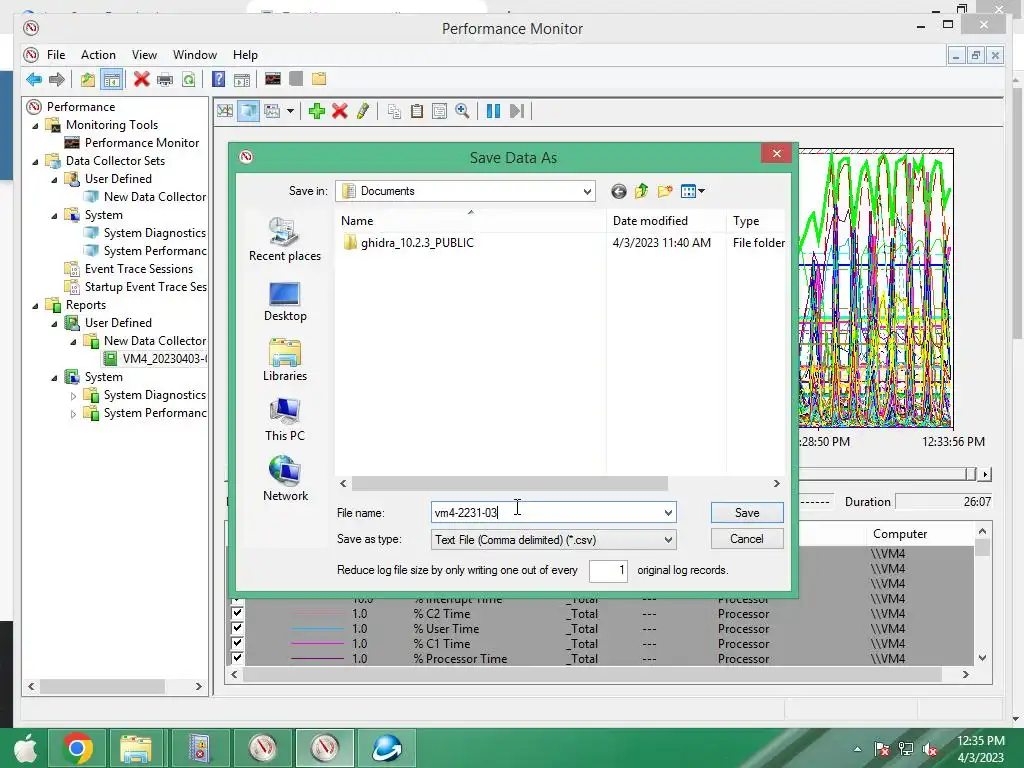Click the Change Graph Type icon
Screen dimensions: 1024x768
[272, 111]
